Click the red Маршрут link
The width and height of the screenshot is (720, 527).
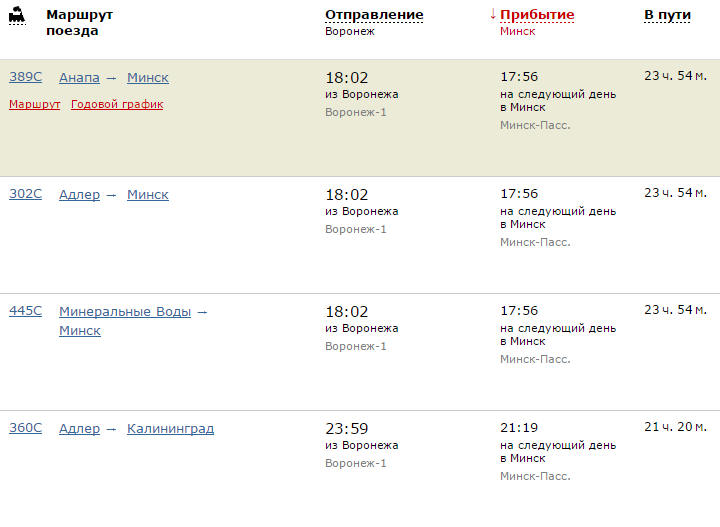click(x=34, y=104)
